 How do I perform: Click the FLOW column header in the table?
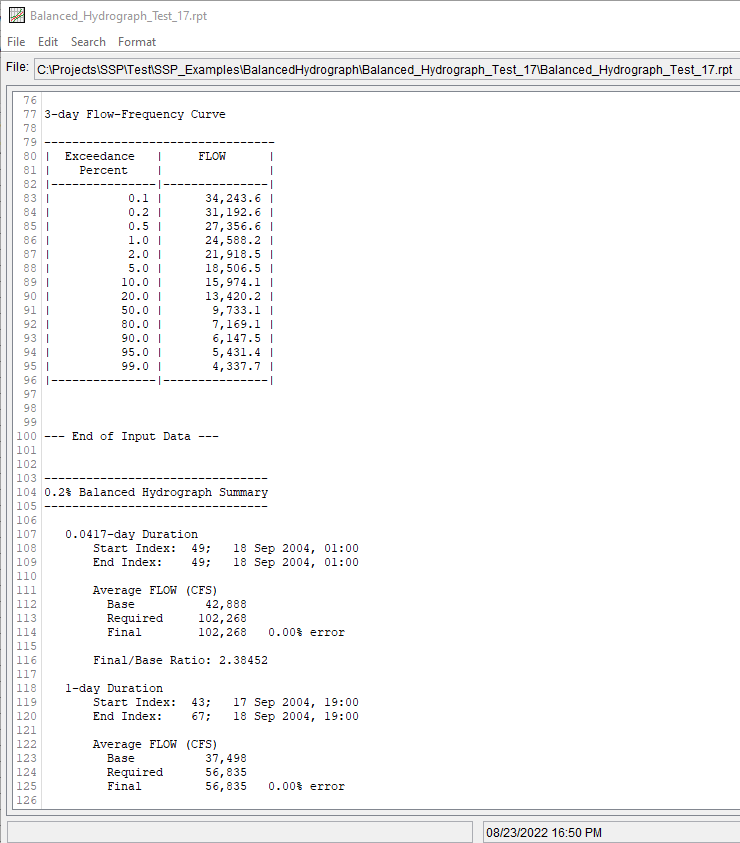[x=212, y=156]
